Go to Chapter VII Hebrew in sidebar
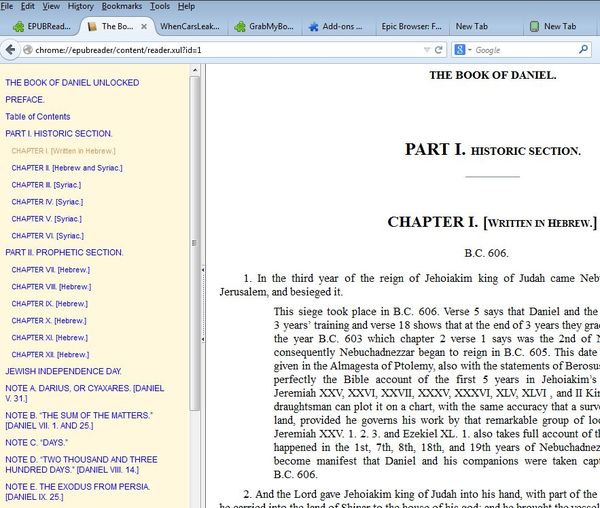This screenshot has height=508, width=600. 50,270
